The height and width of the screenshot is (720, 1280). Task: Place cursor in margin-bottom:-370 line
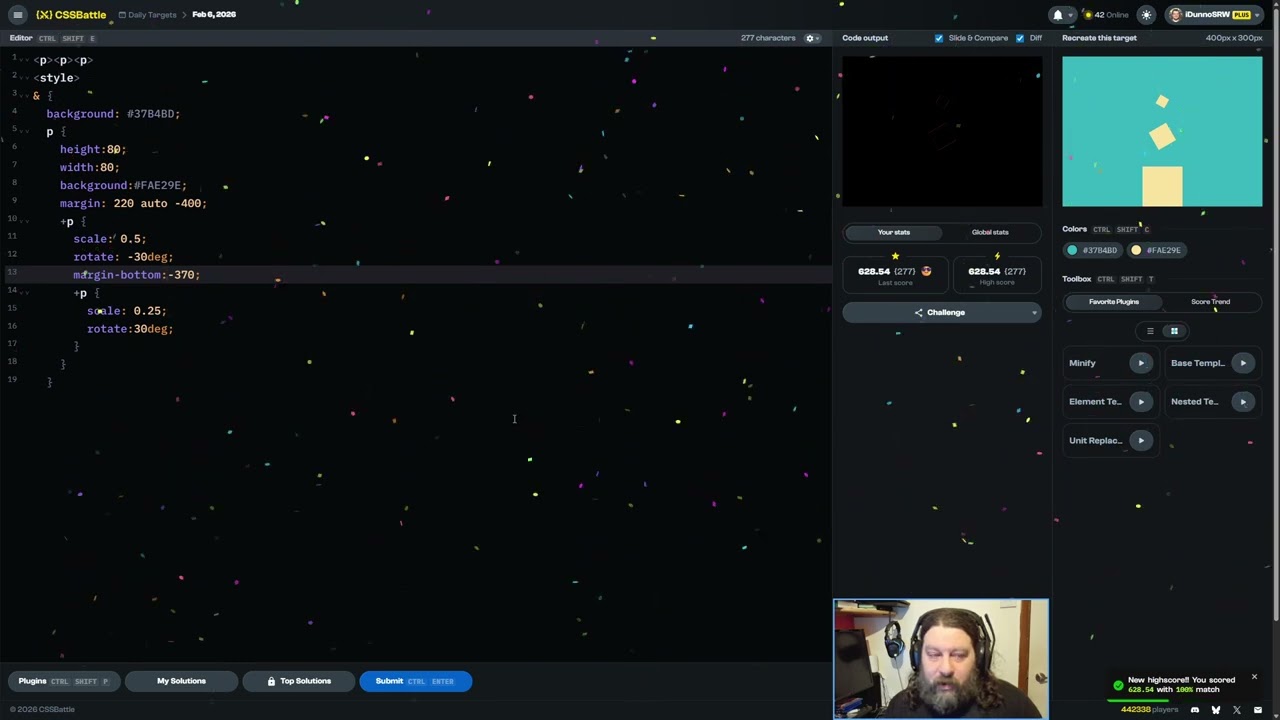click(136, 275)
